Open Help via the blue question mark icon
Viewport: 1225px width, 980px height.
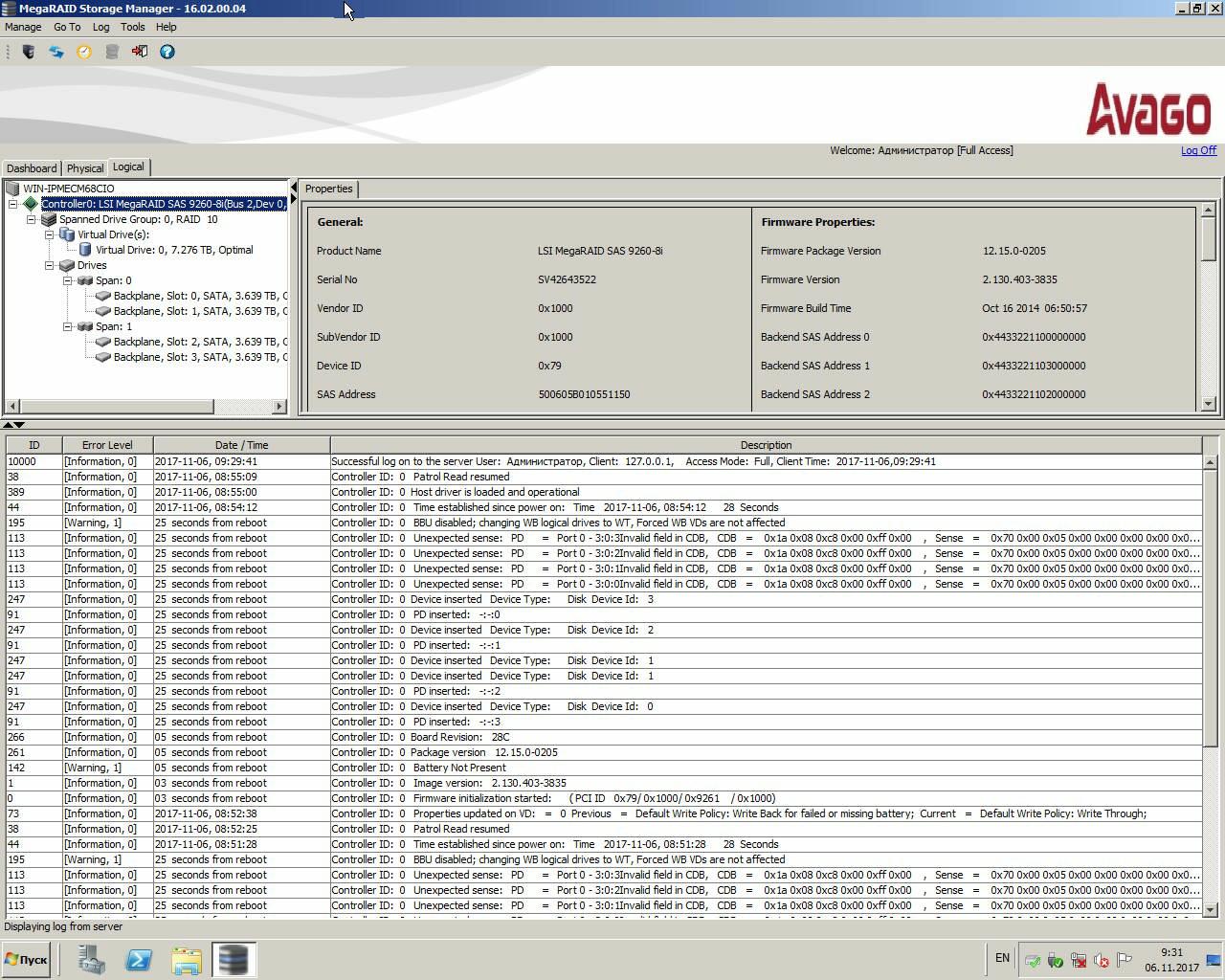point(167,52)
